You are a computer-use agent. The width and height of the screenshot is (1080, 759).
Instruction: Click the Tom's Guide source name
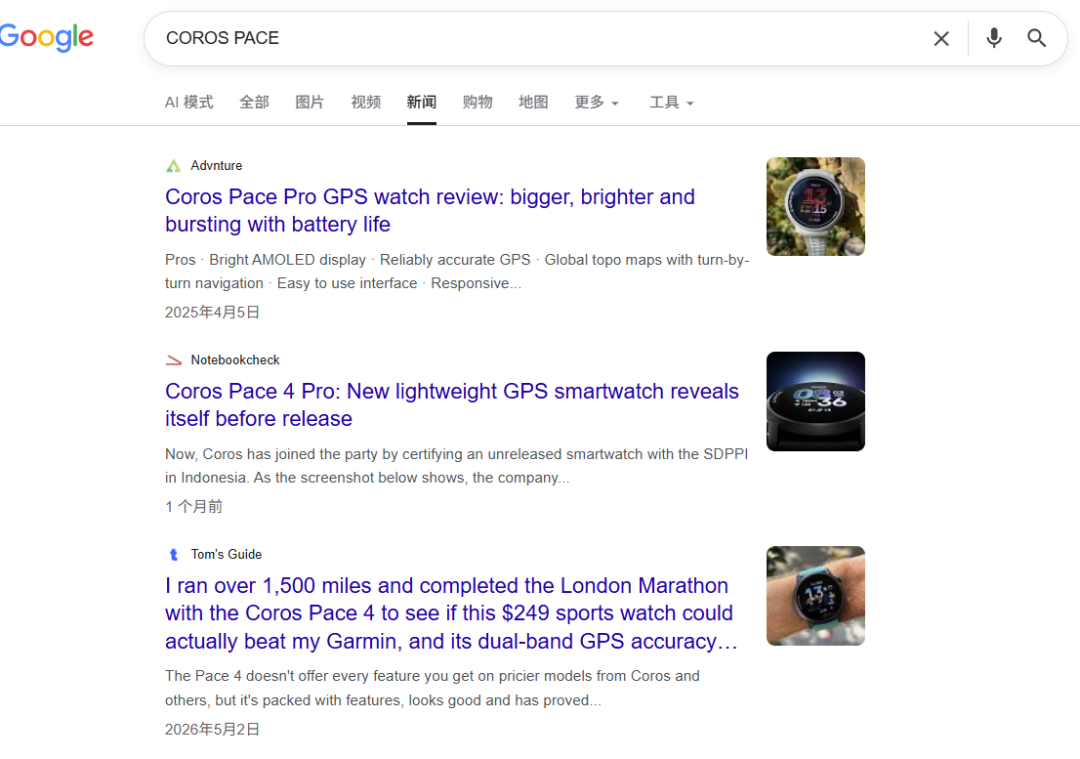coord(226,554)
